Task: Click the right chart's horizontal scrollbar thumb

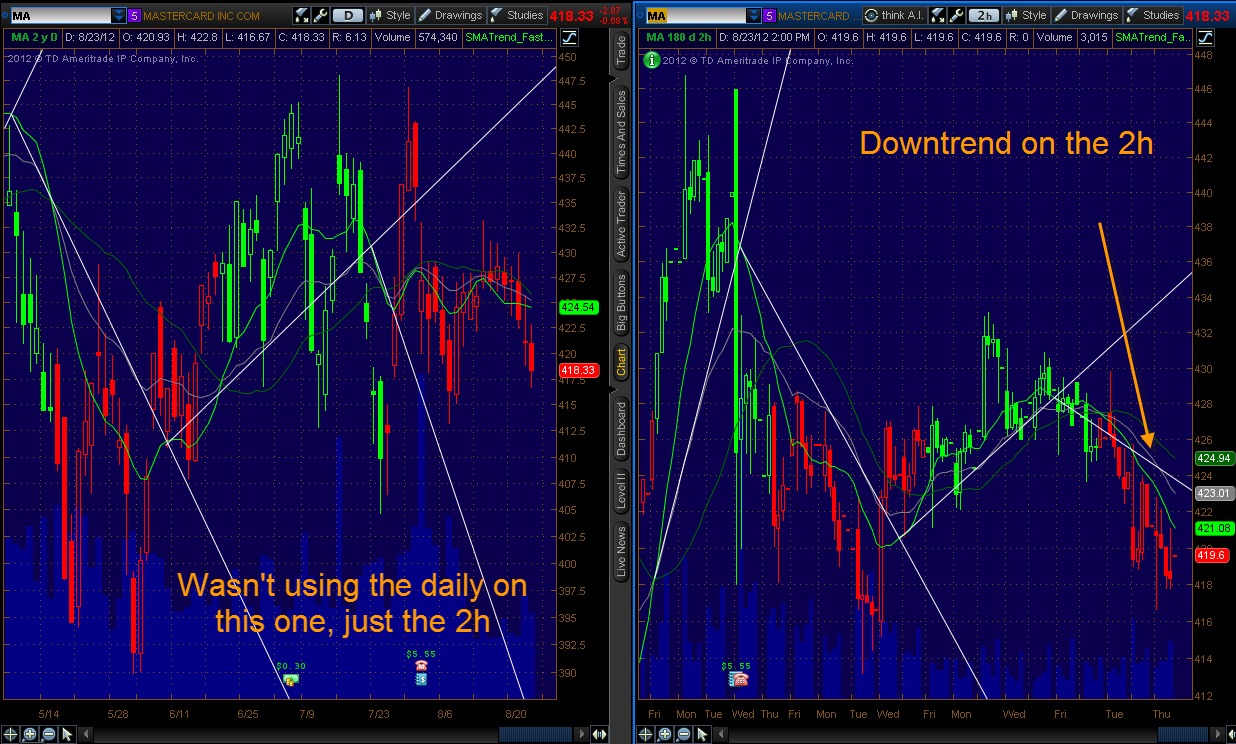Action: click(1185, 734)
